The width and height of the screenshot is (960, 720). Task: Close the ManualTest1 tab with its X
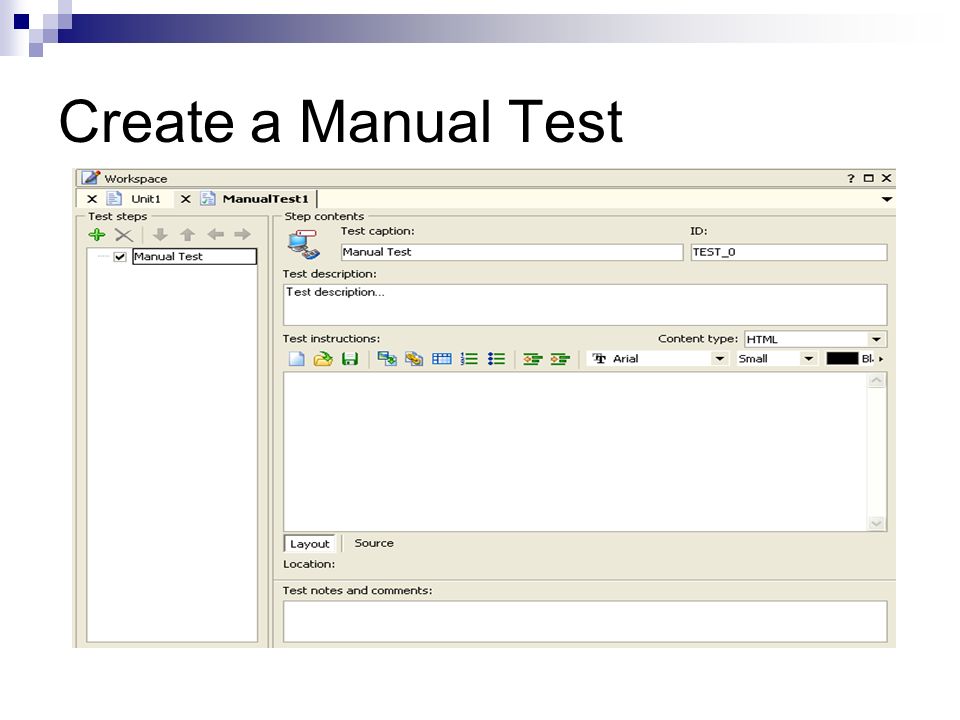click(186, 199)
